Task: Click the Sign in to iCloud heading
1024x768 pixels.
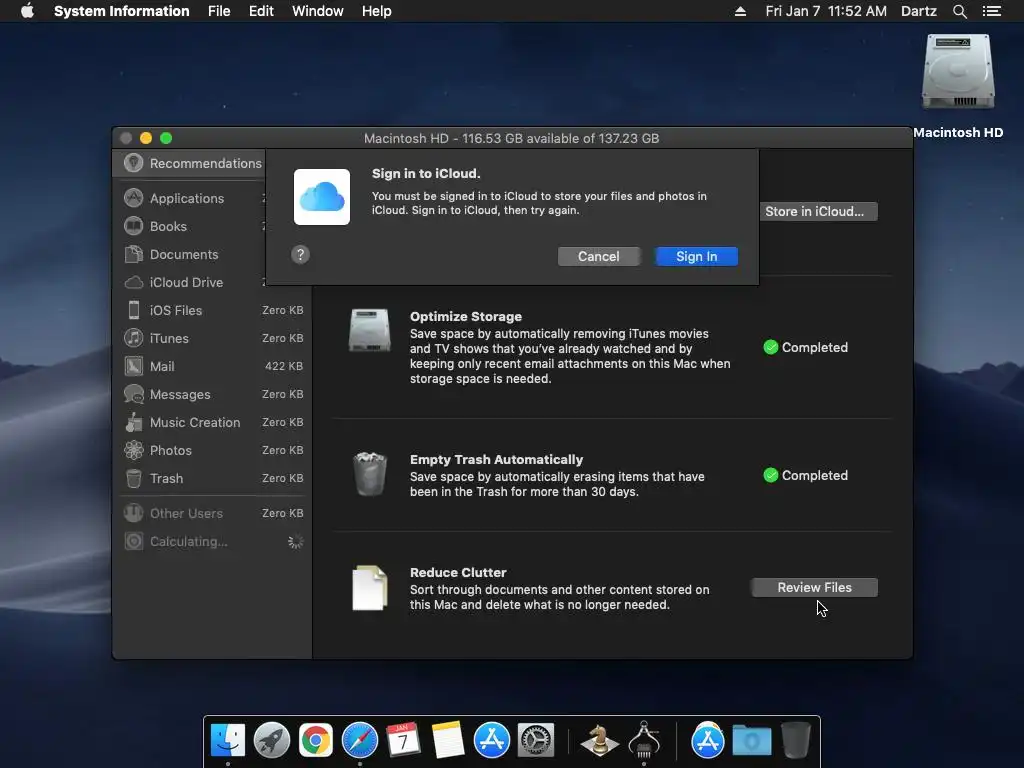Action: tap(426, 174)
